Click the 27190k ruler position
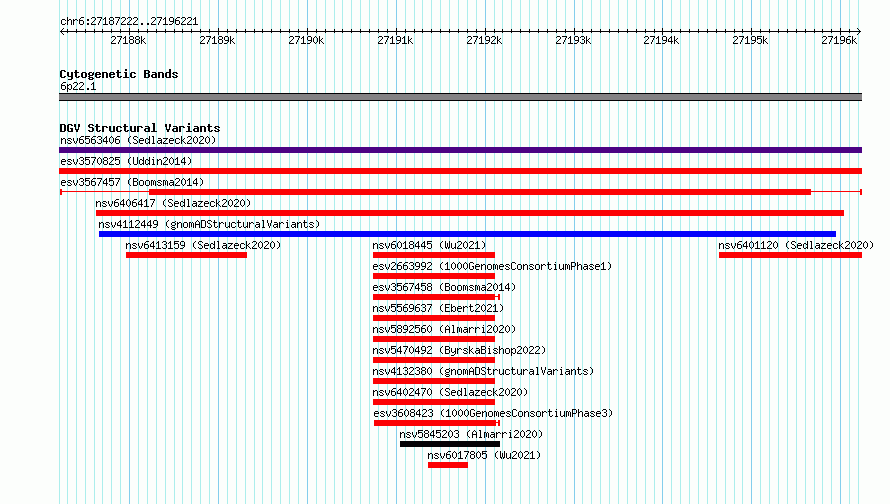This screenshot has height=504, width=890. (x=307, y=40)
